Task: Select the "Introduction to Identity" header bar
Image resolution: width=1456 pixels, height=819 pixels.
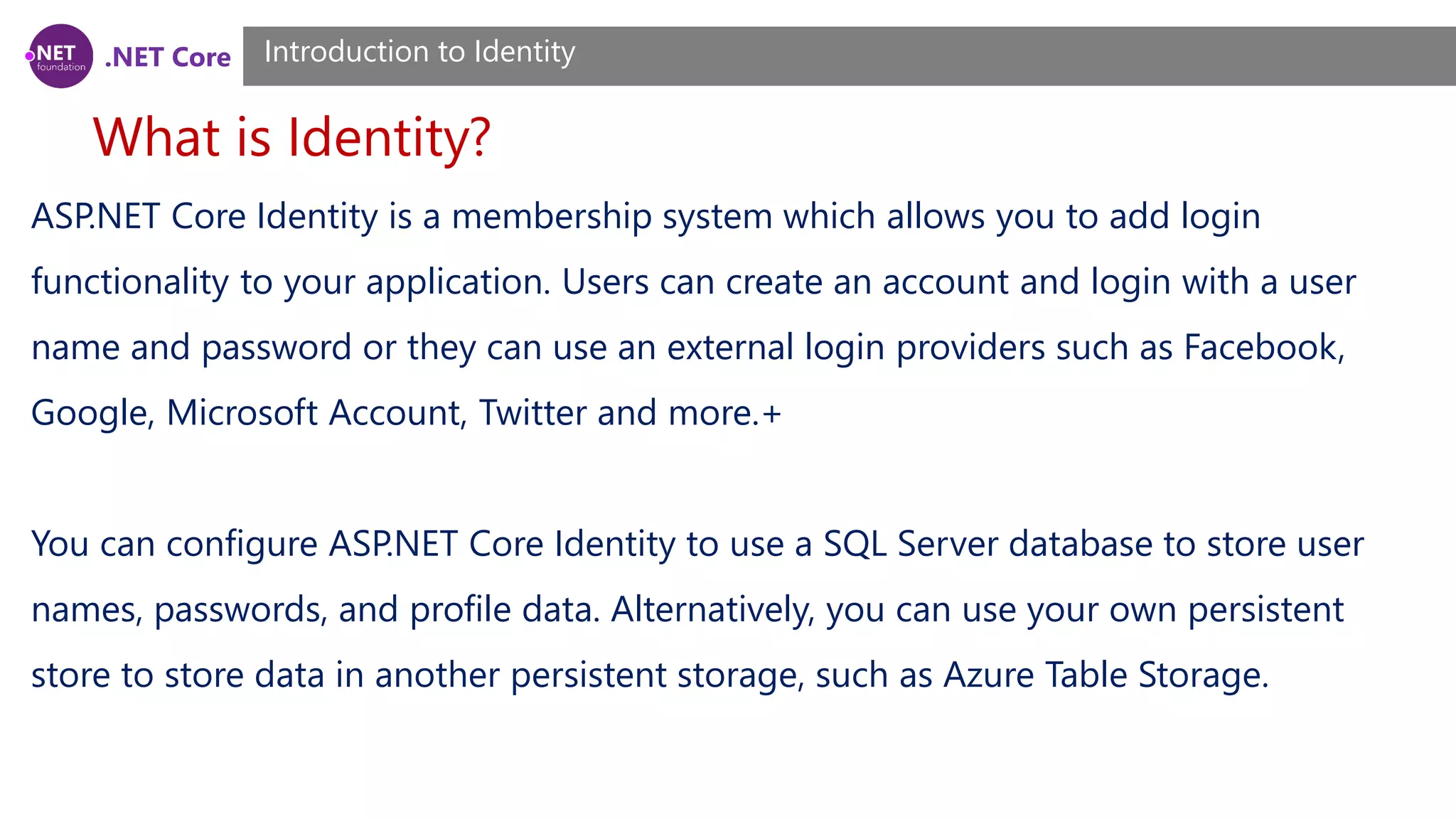Action: click(x=849, y=56)
